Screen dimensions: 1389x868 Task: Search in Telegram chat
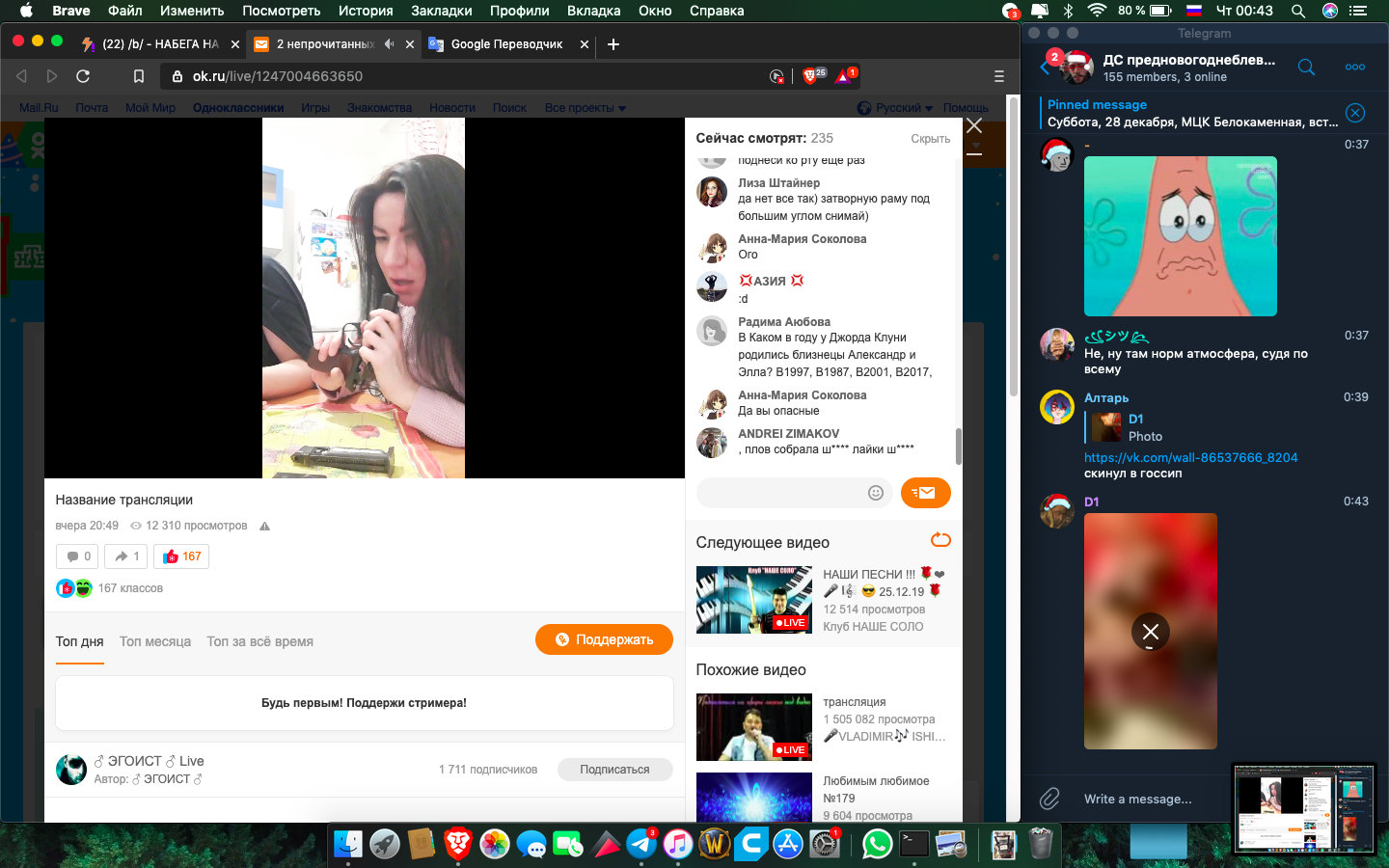point(1306,67)
